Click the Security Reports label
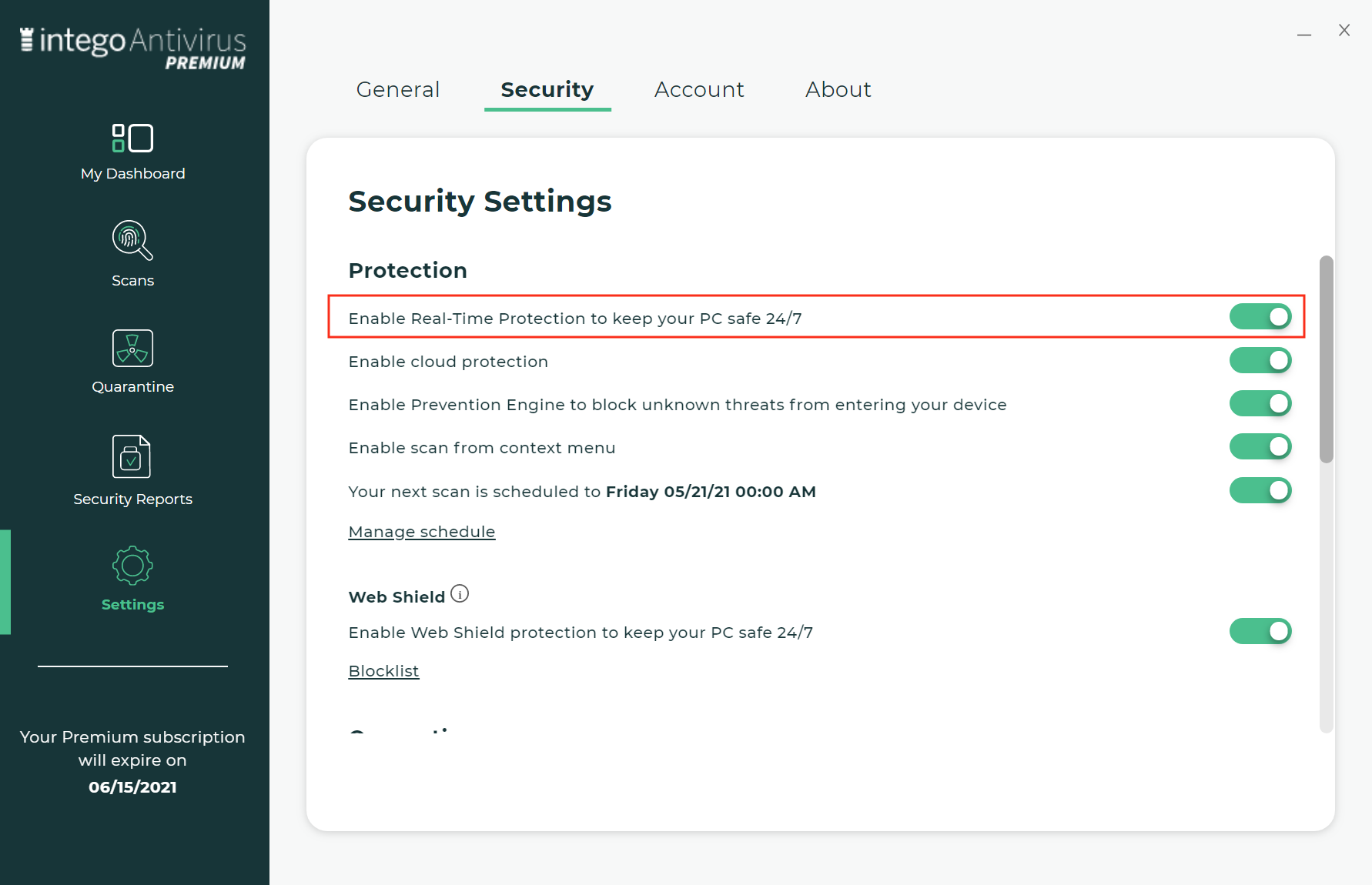Viewport: 1372px width, 885px height. pos(132,499)
